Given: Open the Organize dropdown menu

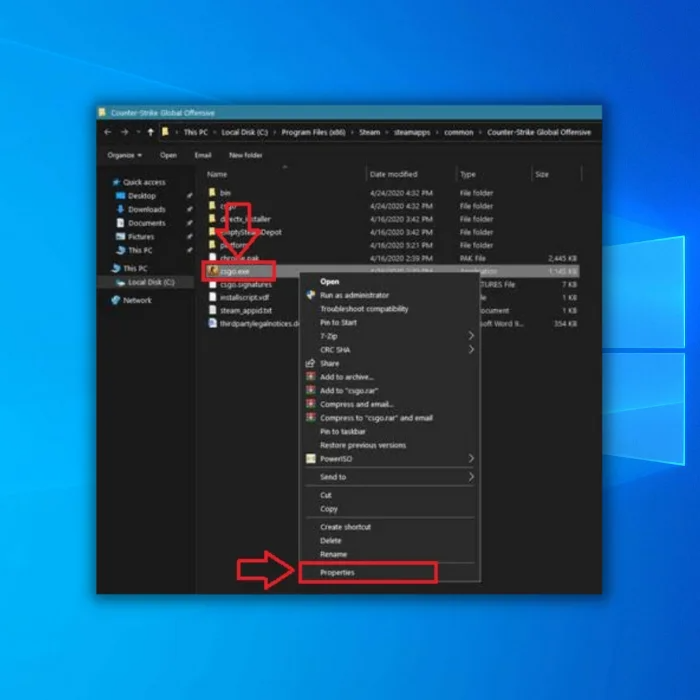Looking at the screenshot, I should [125, 155].
